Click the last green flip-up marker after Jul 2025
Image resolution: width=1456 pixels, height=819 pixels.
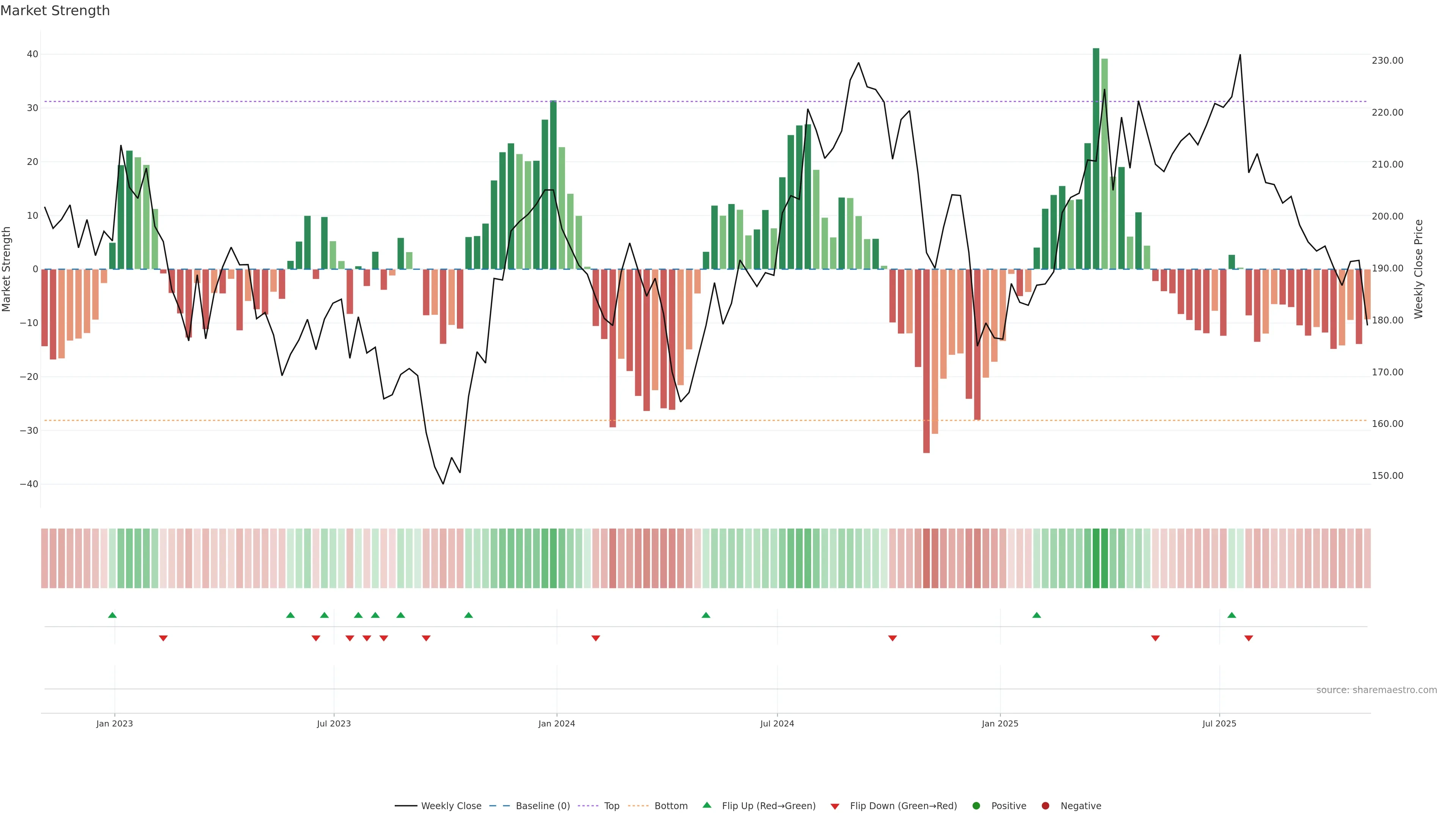pos(1232,615)
